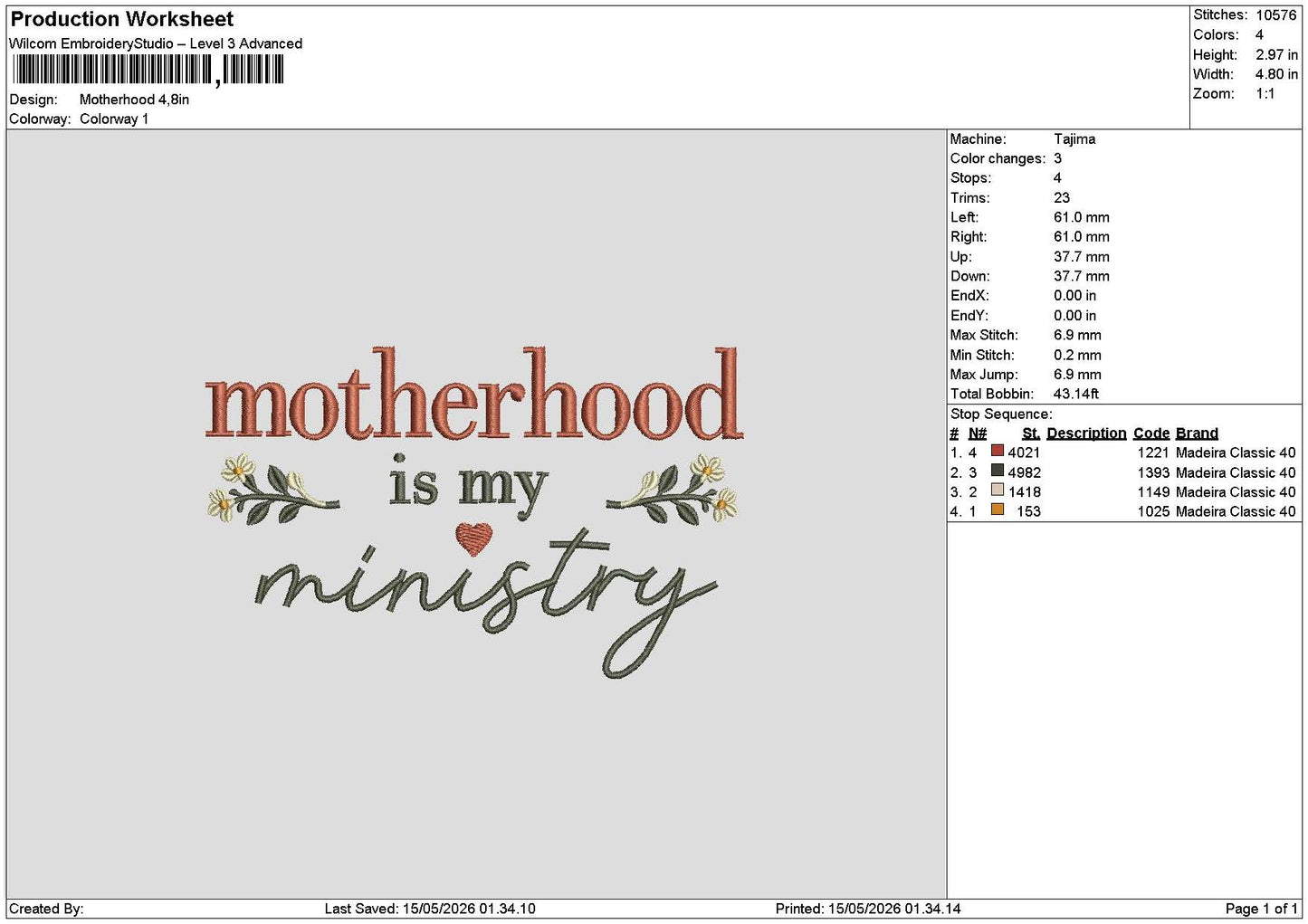This screenshot has height=924, width=1308.
Task: Click the EndX value '0.00 in'
Action: point(1074,295)
